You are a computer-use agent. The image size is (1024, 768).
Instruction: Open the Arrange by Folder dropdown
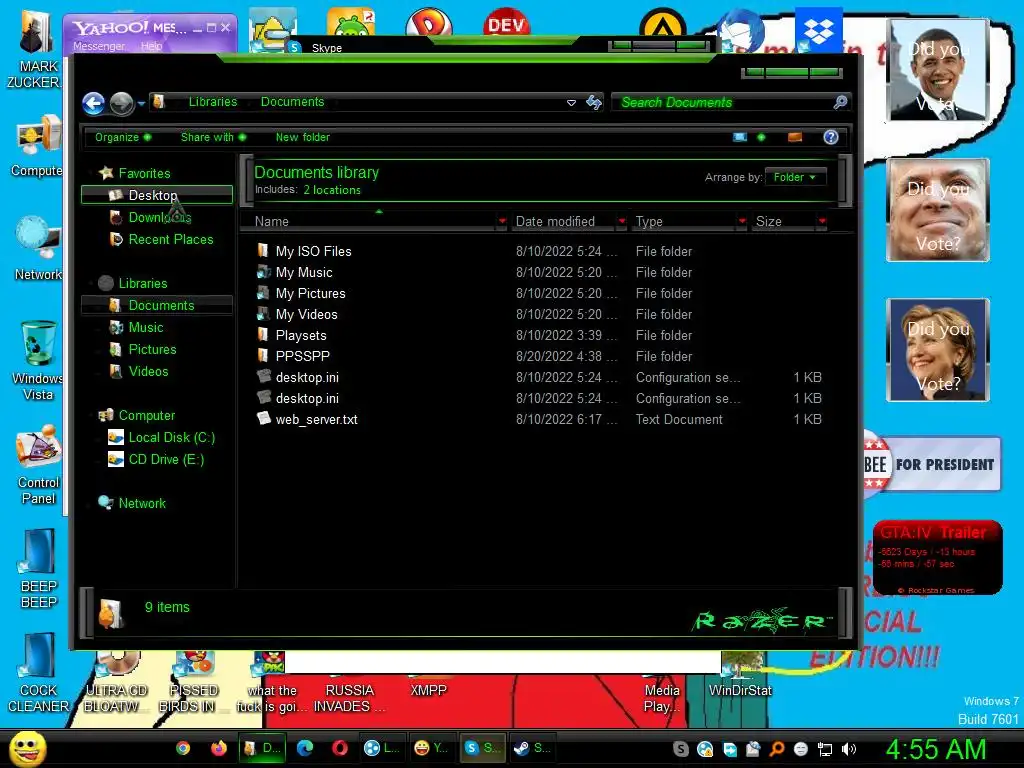[795, 177]
